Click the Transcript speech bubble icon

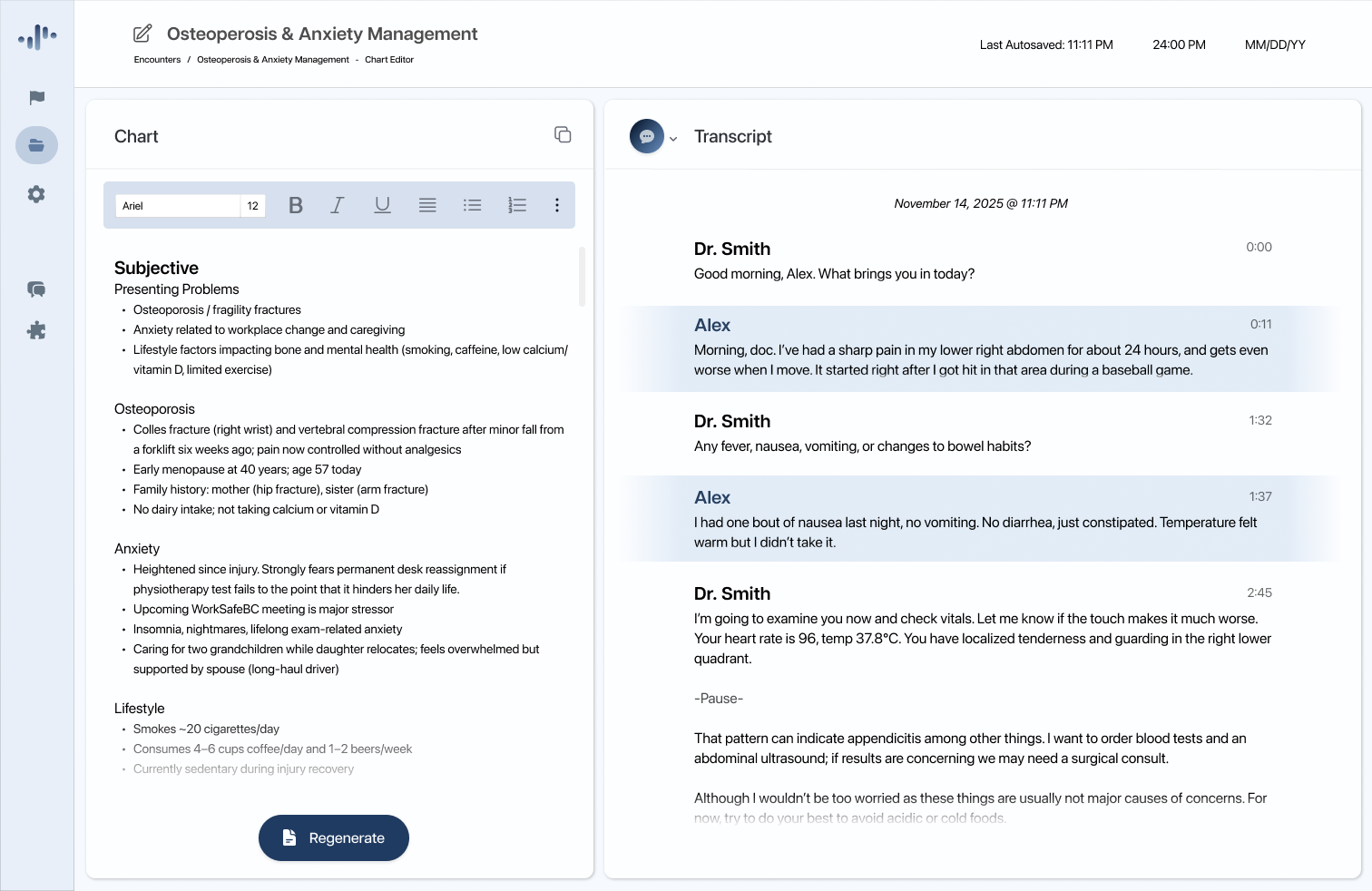point(647,136)
